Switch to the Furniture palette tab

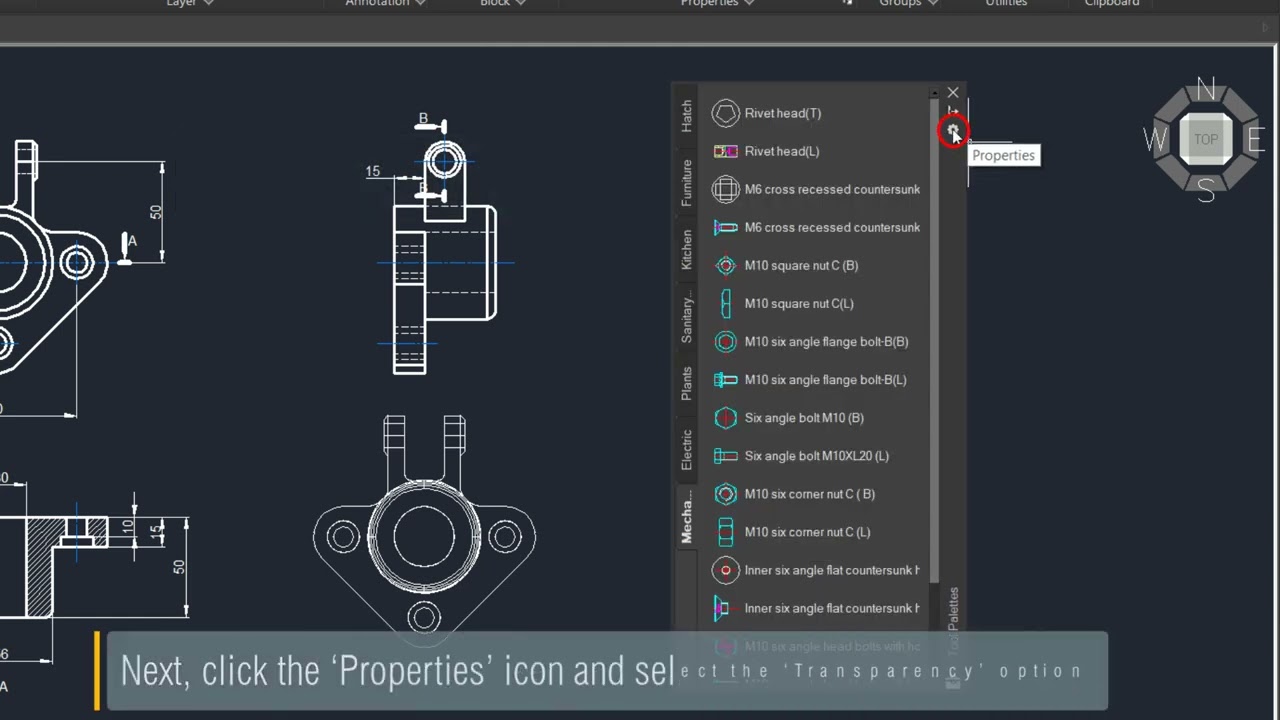[x=686, y=183]
